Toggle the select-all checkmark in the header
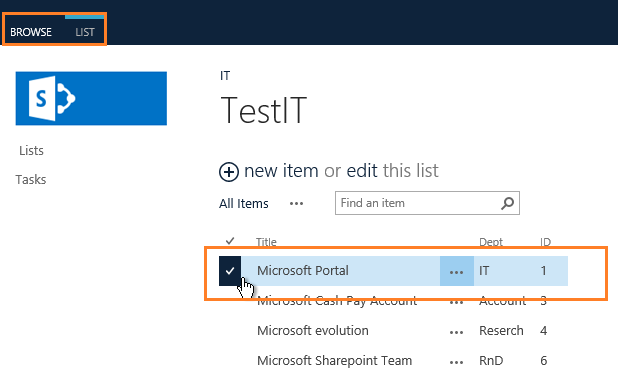The height and width of the screenshot is (381, 618). pos(230,240)
